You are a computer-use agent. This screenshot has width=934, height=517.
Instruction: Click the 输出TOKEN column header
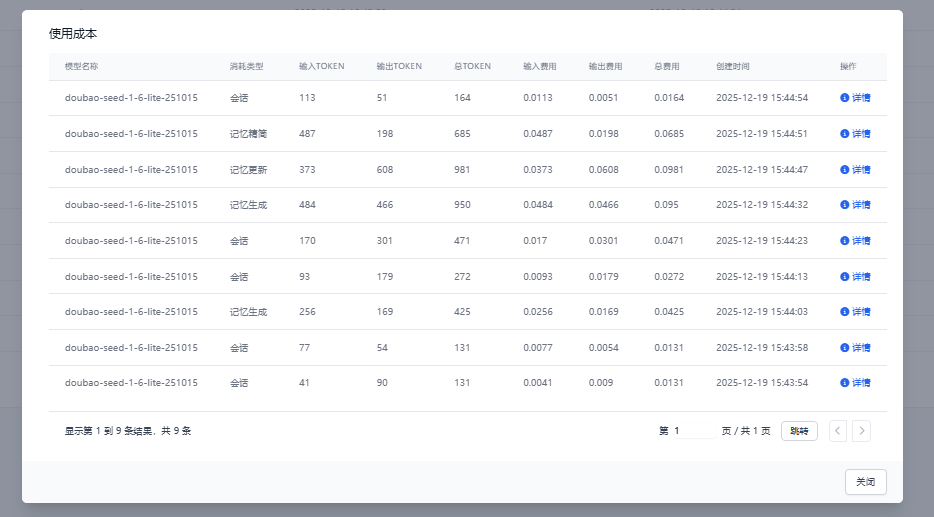pyautogui.click(x=399, y=66)
